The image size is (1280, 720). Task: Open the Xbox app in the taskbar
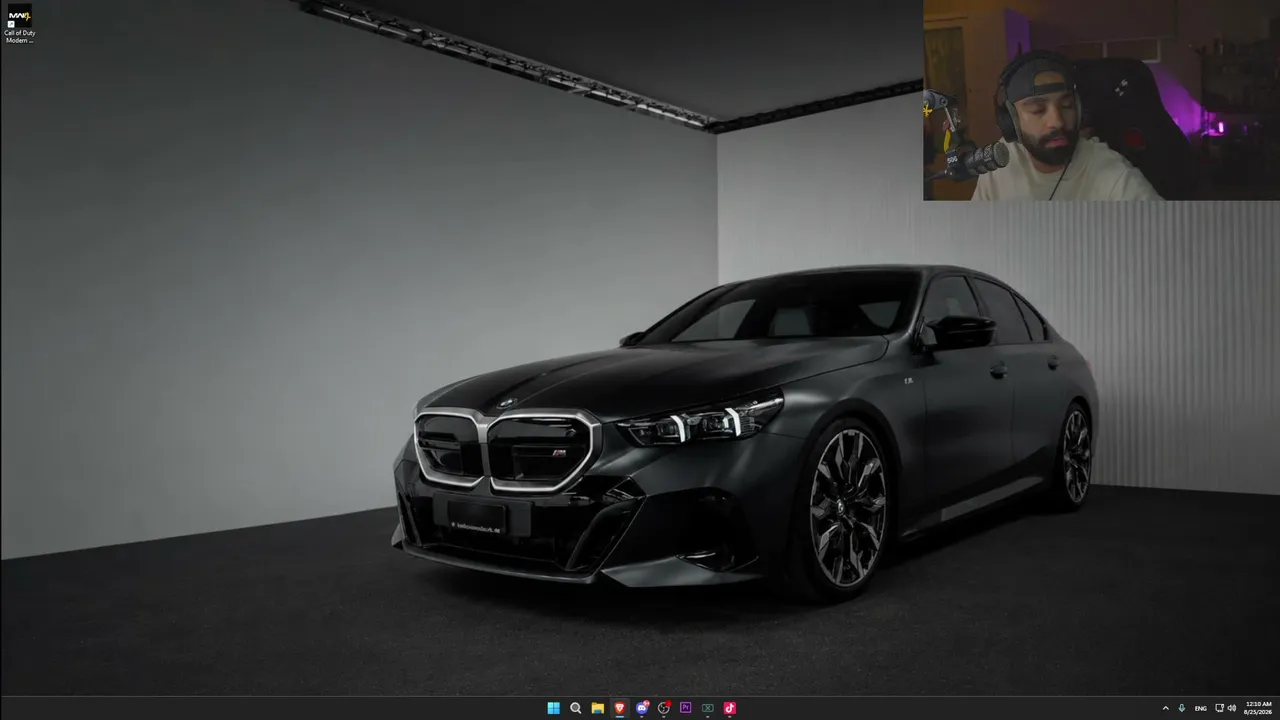pyautogui.click(x=708, y=708)
